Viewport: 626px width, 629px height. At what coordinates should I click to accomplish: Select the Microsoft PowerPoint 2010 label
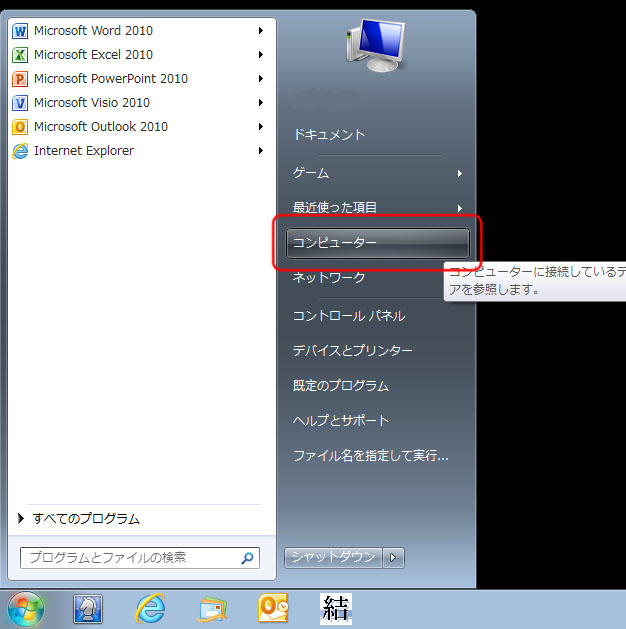click(111, 79)
